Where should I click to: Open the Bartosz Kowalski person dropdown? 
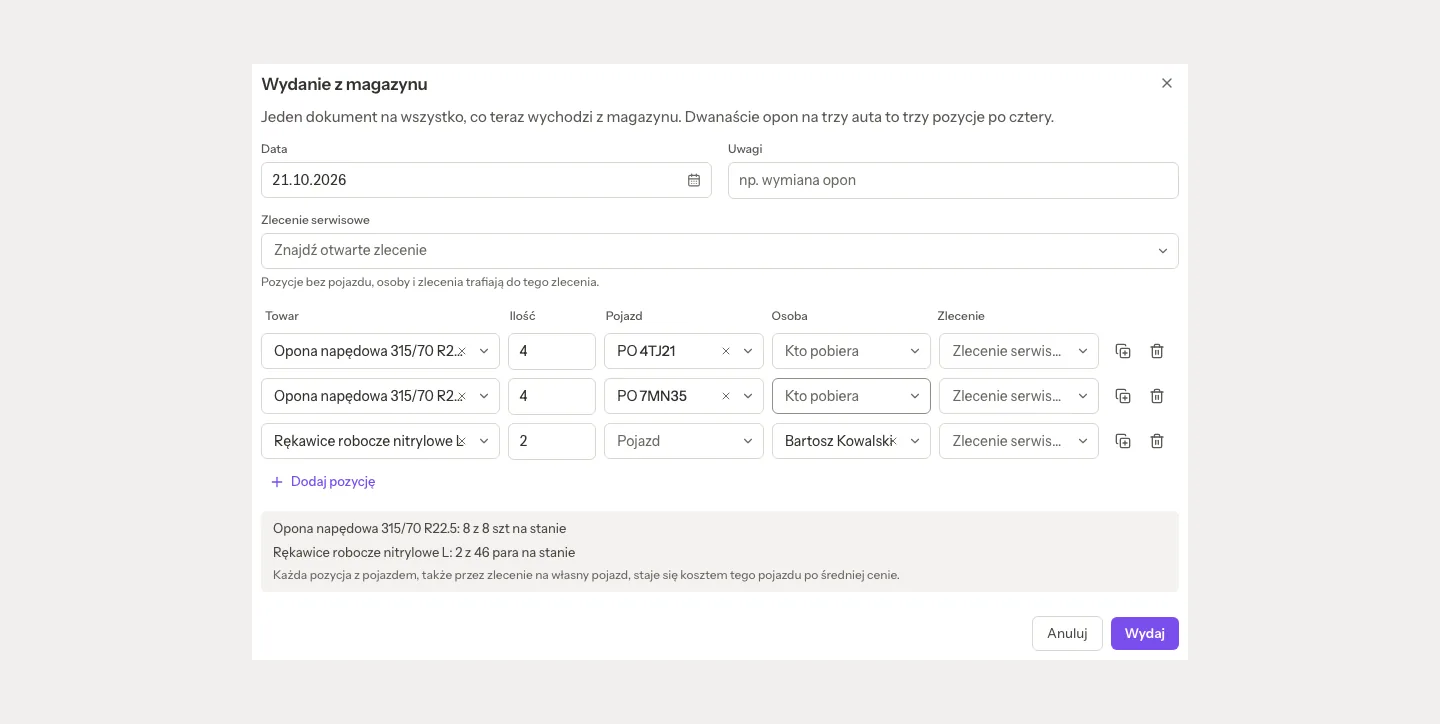[x=915, y=441]
